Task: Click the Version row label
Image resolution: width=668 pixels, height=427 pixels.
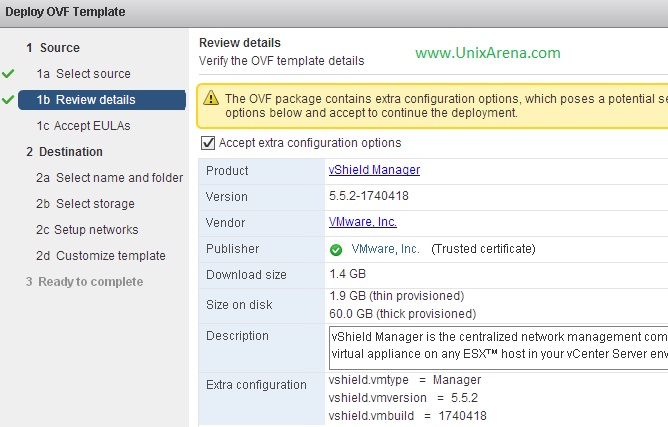Action: click(x=227, y=197)
